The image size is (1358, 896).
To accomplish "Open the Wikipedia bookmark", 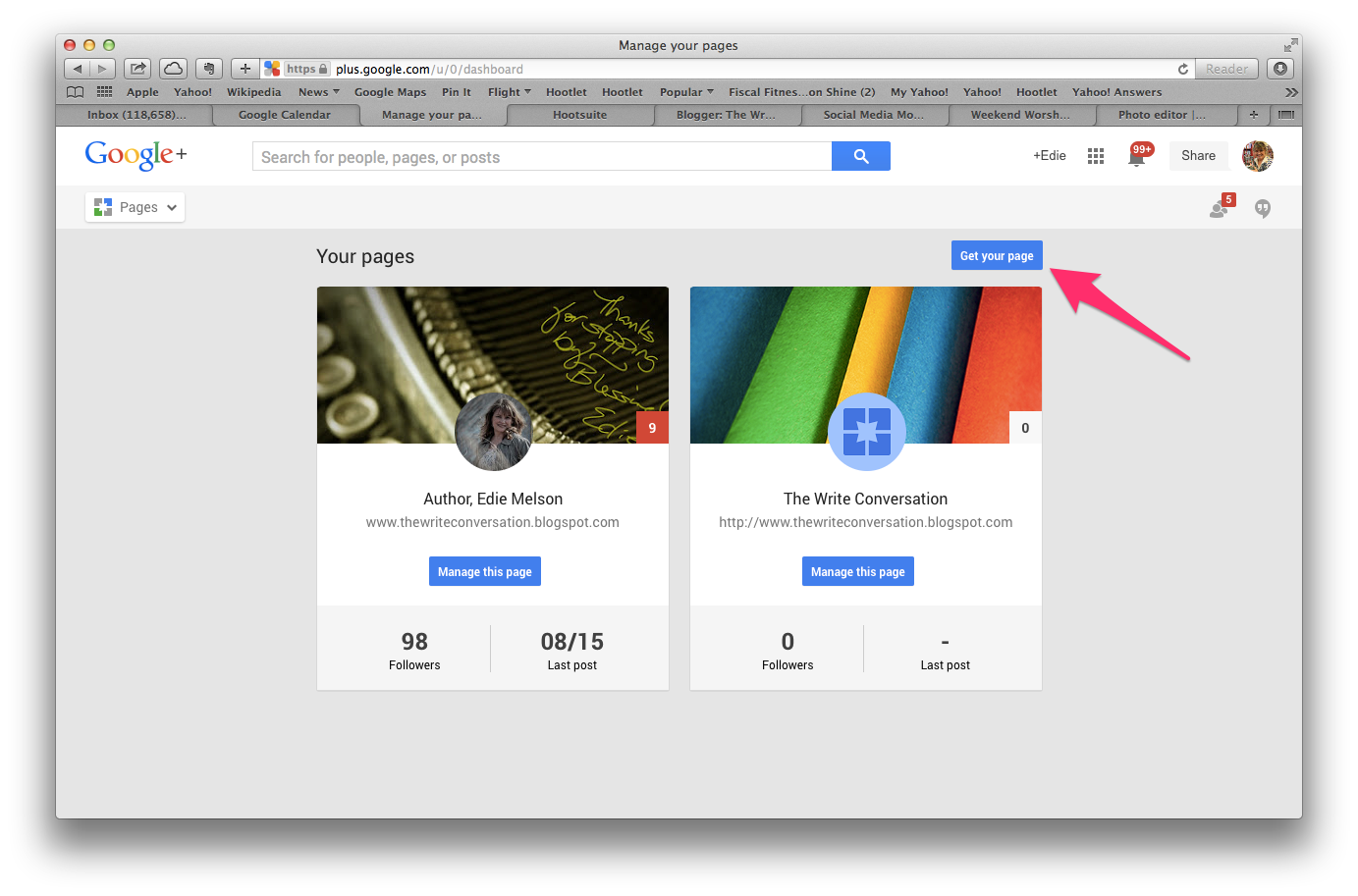I will coord(253,92).
